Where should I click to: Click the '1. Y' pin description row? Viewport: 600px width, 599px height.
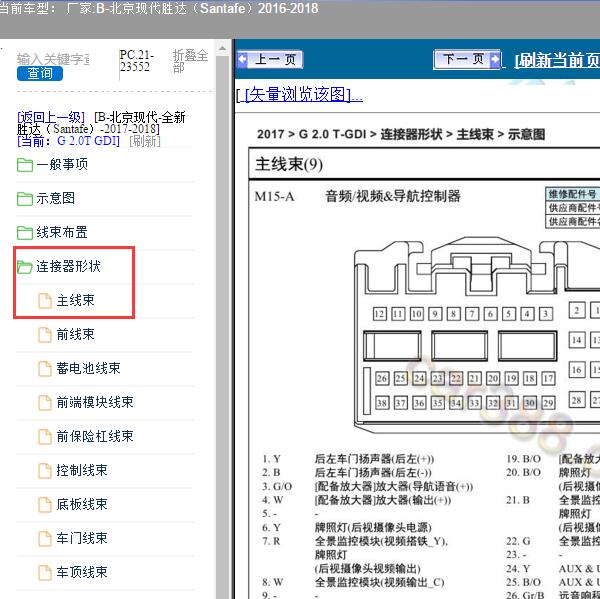348,459
